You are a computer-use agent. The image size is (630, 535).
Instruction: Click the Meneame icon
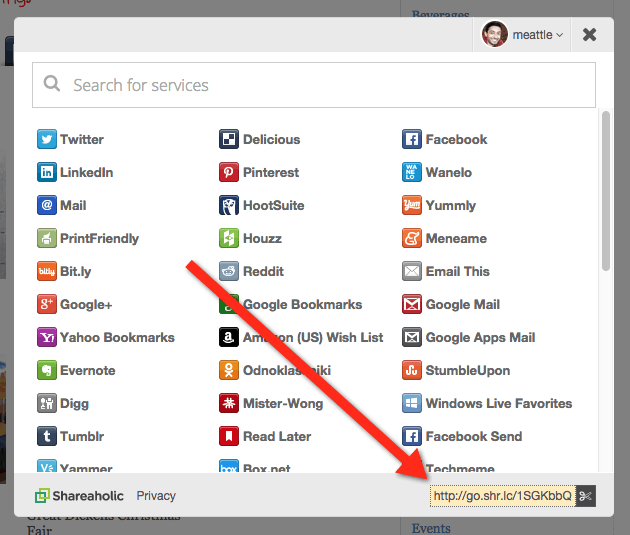click(412, 238)
